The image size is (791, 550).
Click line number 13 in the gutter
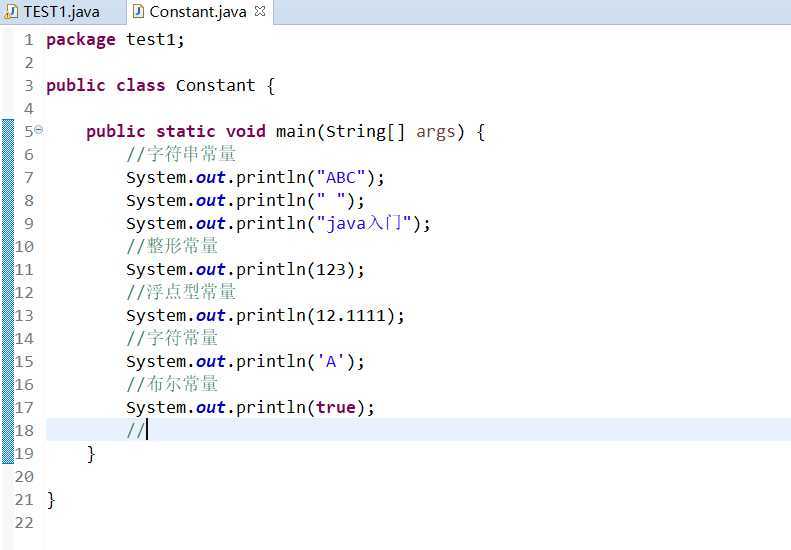(x=24, y=315)
